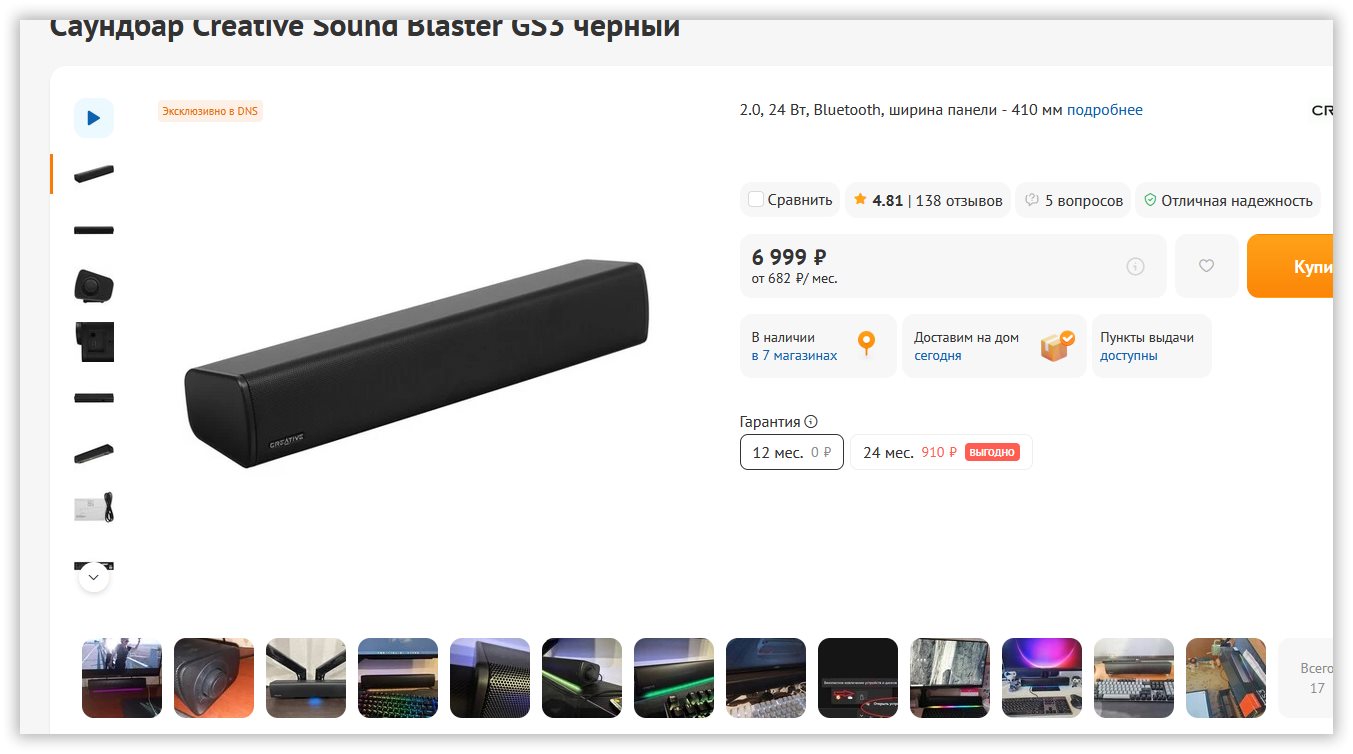Expand more thumbnails with down chevron
Image resolution: width=1353 pixels, height=754 pixels.
coord(94,577)
